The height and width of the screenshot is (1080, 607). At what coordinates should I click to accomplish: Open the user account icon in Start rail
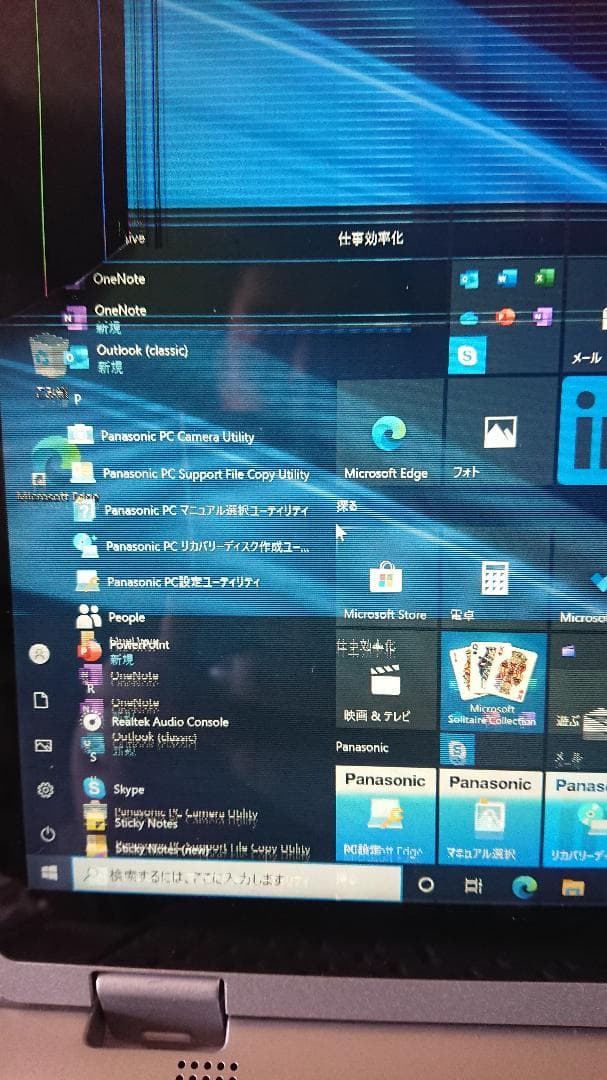coord(39,654)
